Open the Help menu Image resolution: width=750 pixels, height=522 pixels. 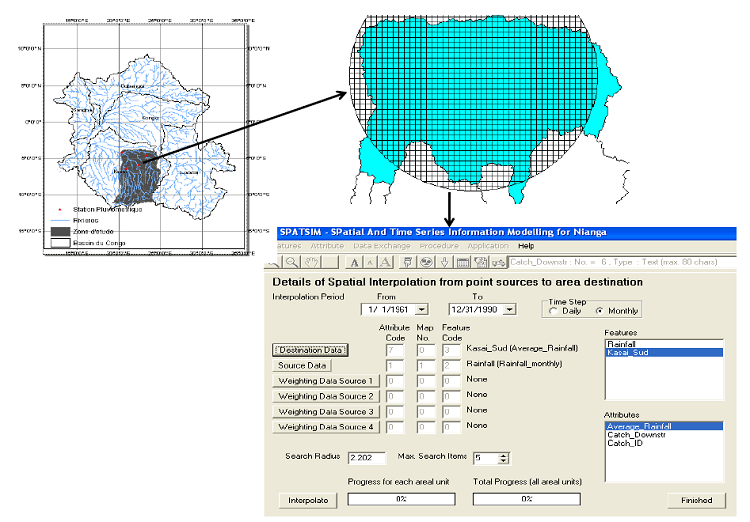pyautogui.click(x=526, y=246)
